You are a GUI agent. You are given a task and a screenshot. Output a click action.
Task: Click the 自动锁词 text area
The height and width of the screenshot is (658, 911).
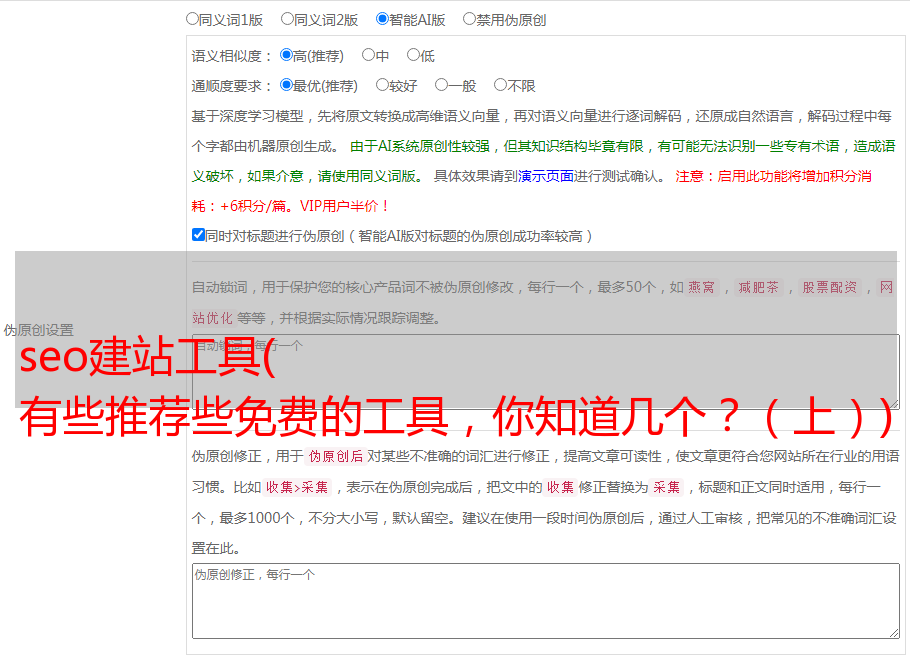pos(546,372)
